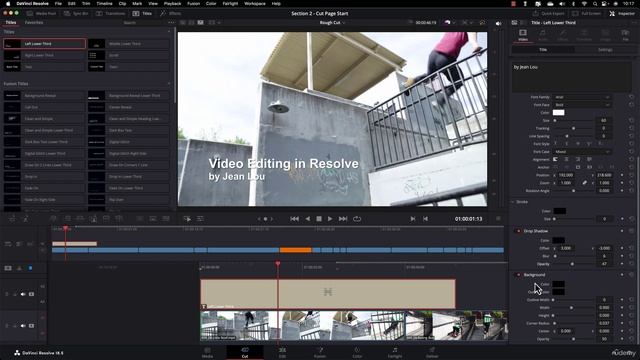Select the beige title clip in timeline
The height and width of the screenshot is (360, 640).
(328, 294)
